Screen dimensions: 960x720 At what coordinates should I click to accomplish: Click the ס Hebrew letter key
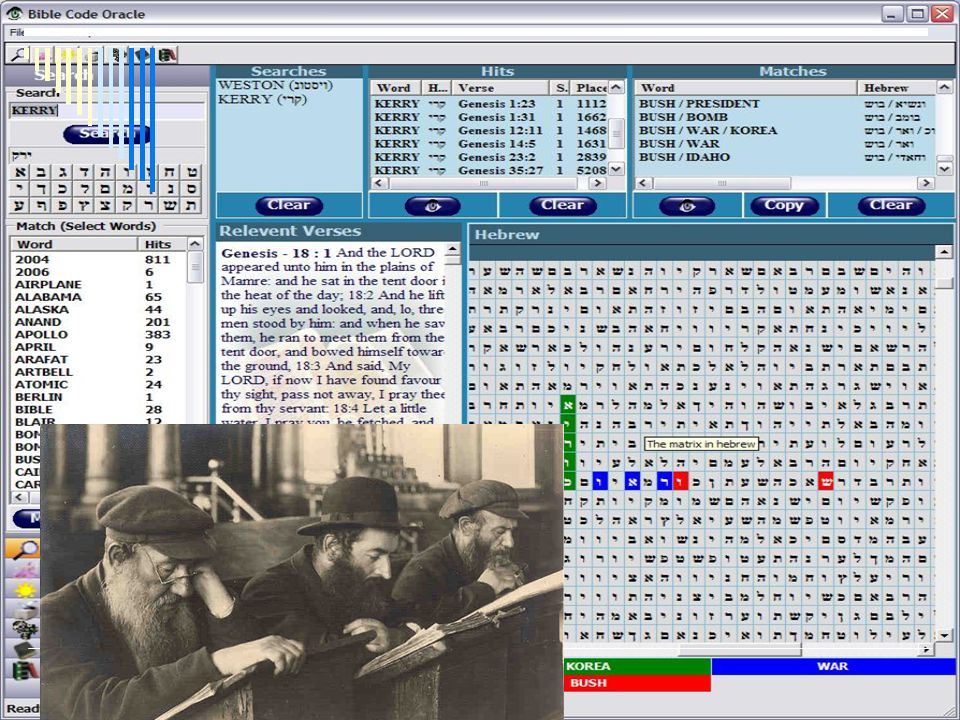(x=191, y=189)
